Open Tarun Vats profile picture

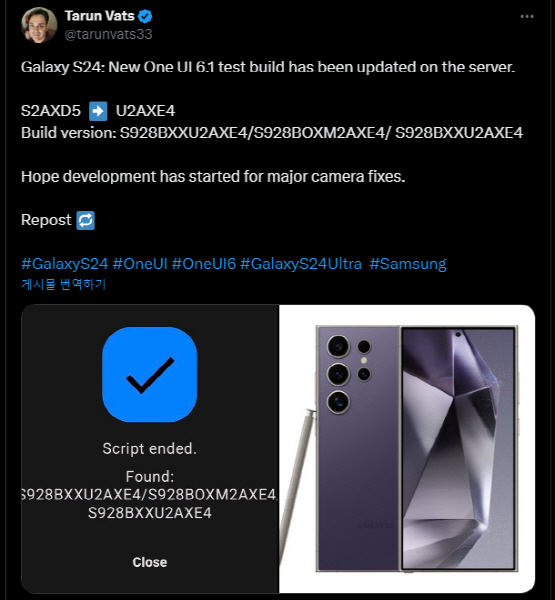coord(39,25)
